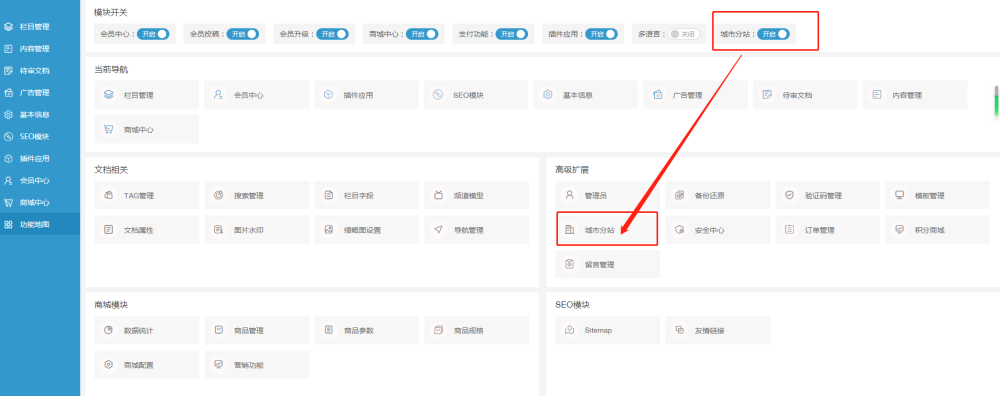Screen dimensions: 1000x396
Task: Open the TAG管理 tag icon
Action: [109, 195]
